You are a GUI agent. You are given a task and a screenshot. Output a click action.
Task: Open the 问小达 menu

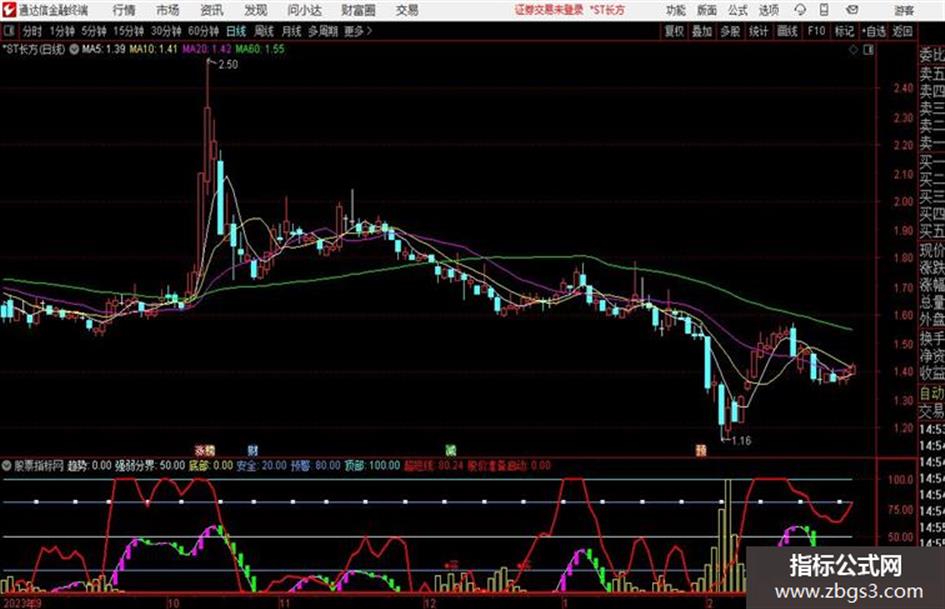pos(305,10)
